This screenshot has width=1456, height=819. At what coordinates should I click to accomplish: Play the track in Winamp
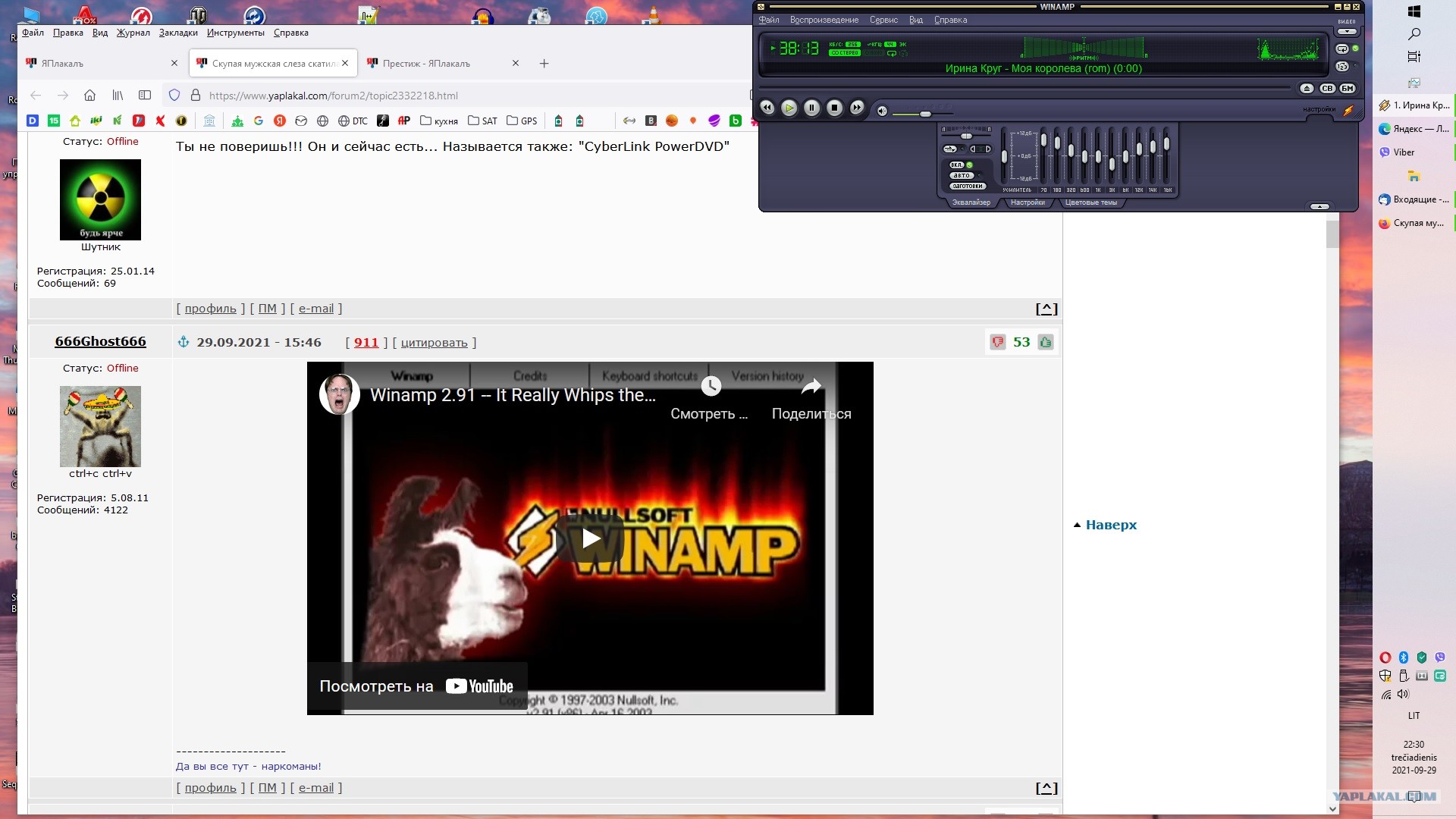click(x=789, y=108)
